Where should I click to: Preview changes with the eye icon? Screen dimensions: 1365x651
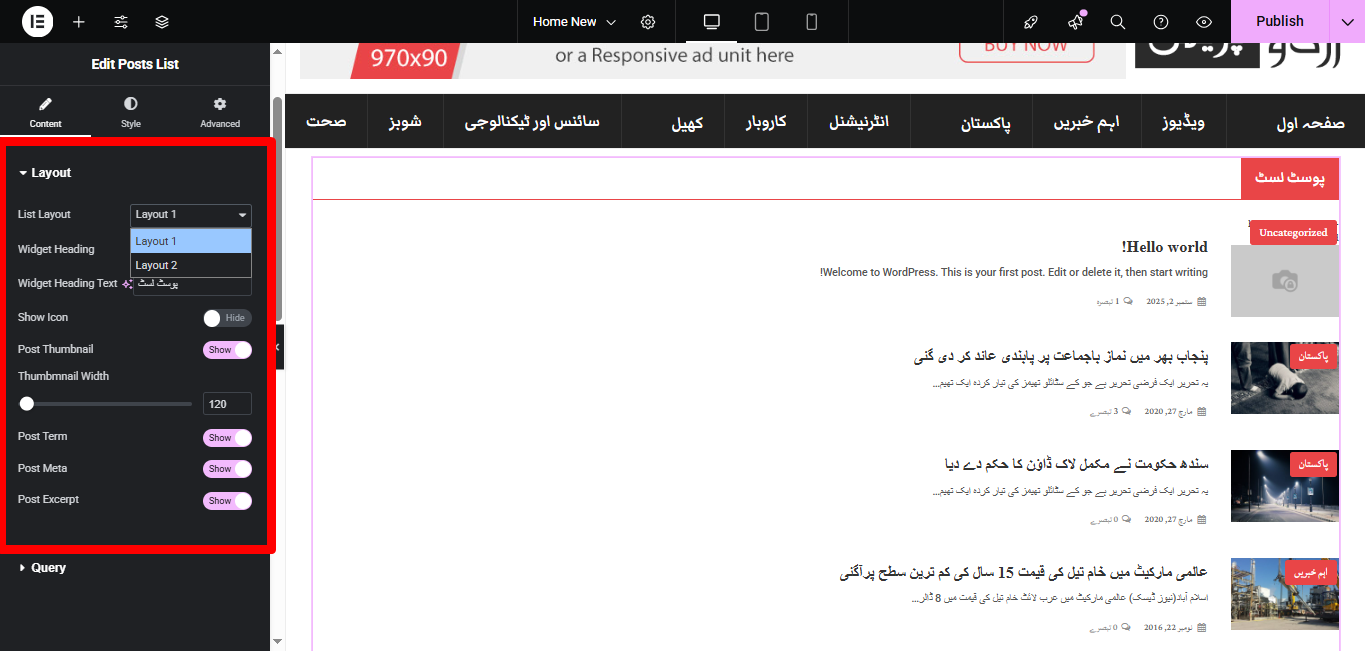coord(1204,21)
